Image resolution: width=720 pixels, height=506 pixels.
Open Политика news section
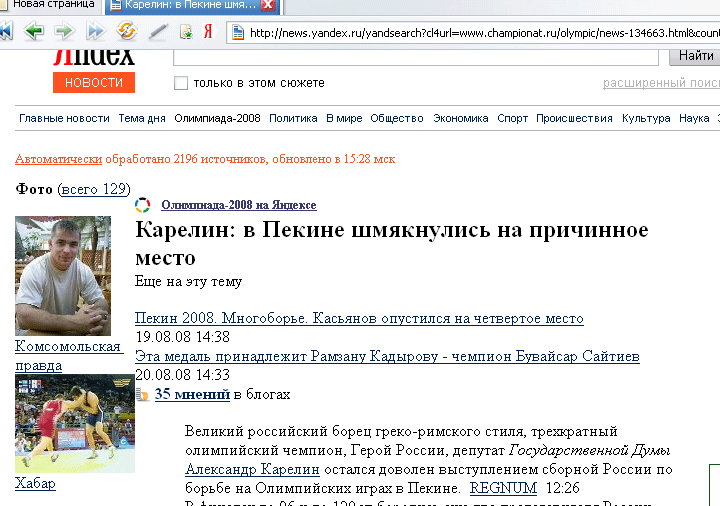(x=293, y=118)
